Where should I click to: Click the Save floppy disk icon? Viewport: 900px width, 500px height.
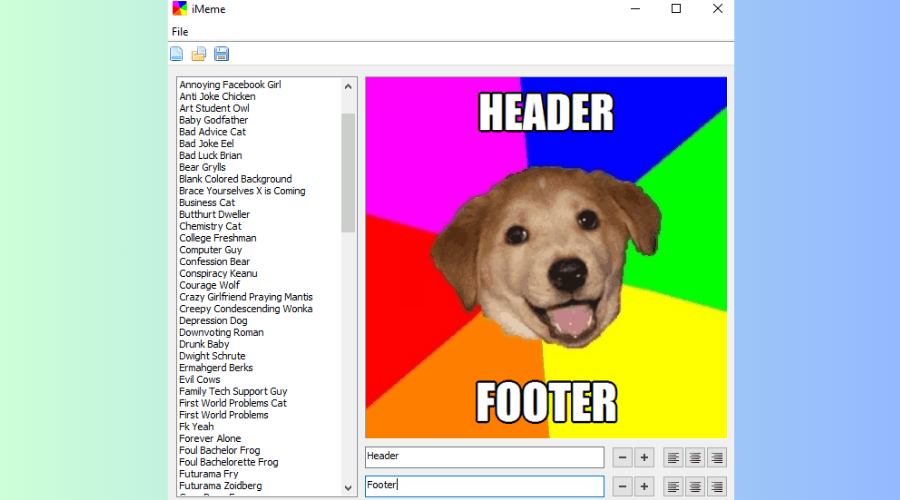(x=222, y=54)
